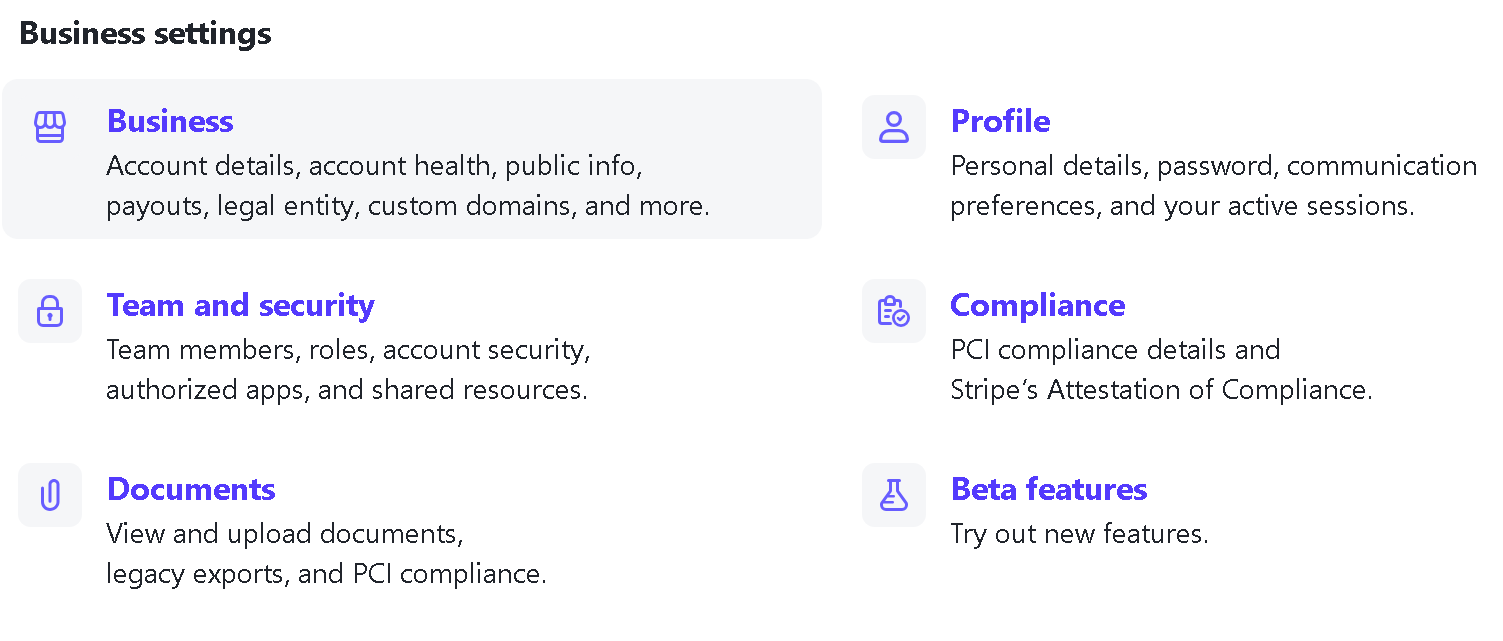
Task: Select the Beta features link
Action: click(x=1049, y=489)
